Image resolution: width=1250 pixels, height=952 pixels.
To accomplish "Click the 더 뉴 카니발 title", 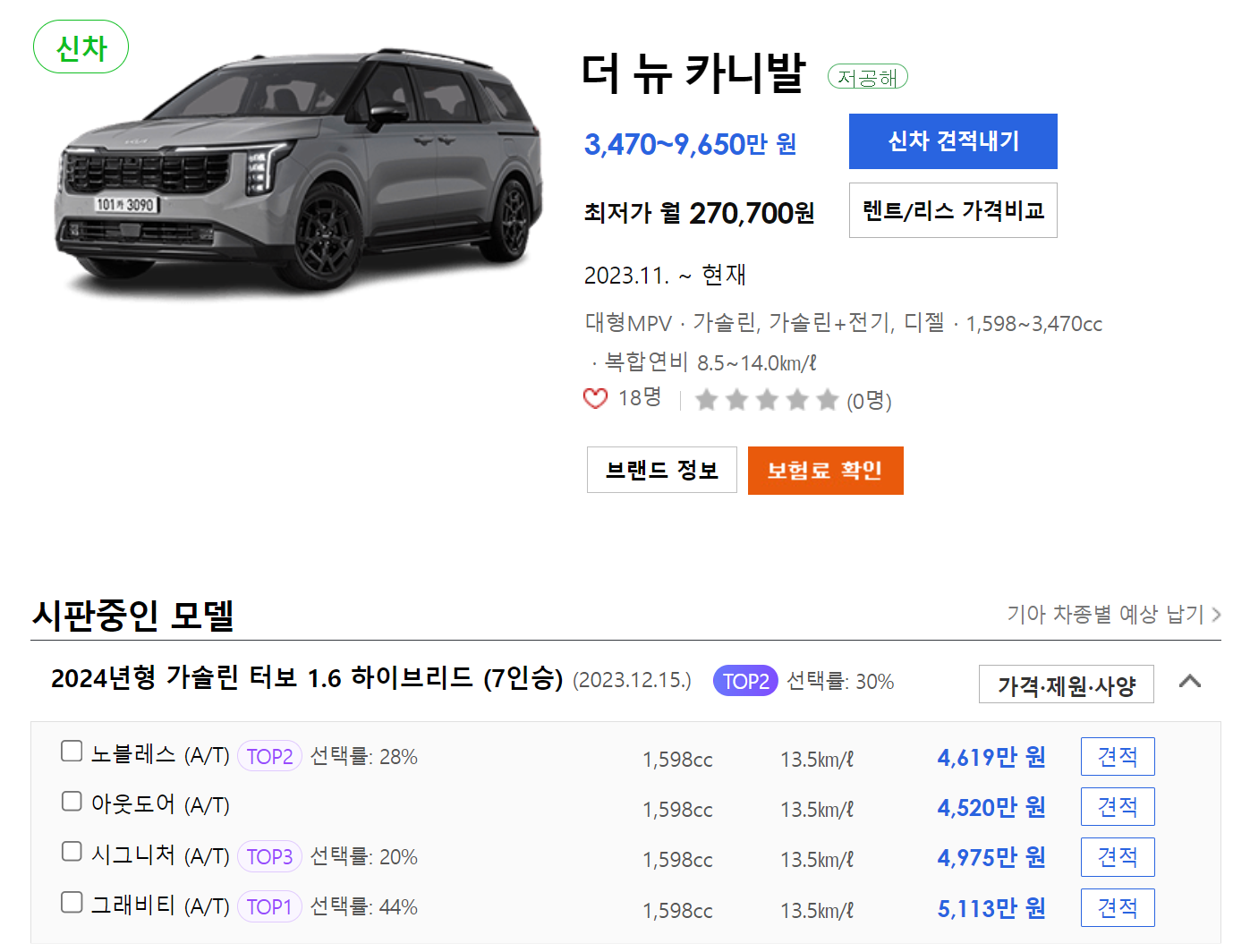I will tap(693, 73).
